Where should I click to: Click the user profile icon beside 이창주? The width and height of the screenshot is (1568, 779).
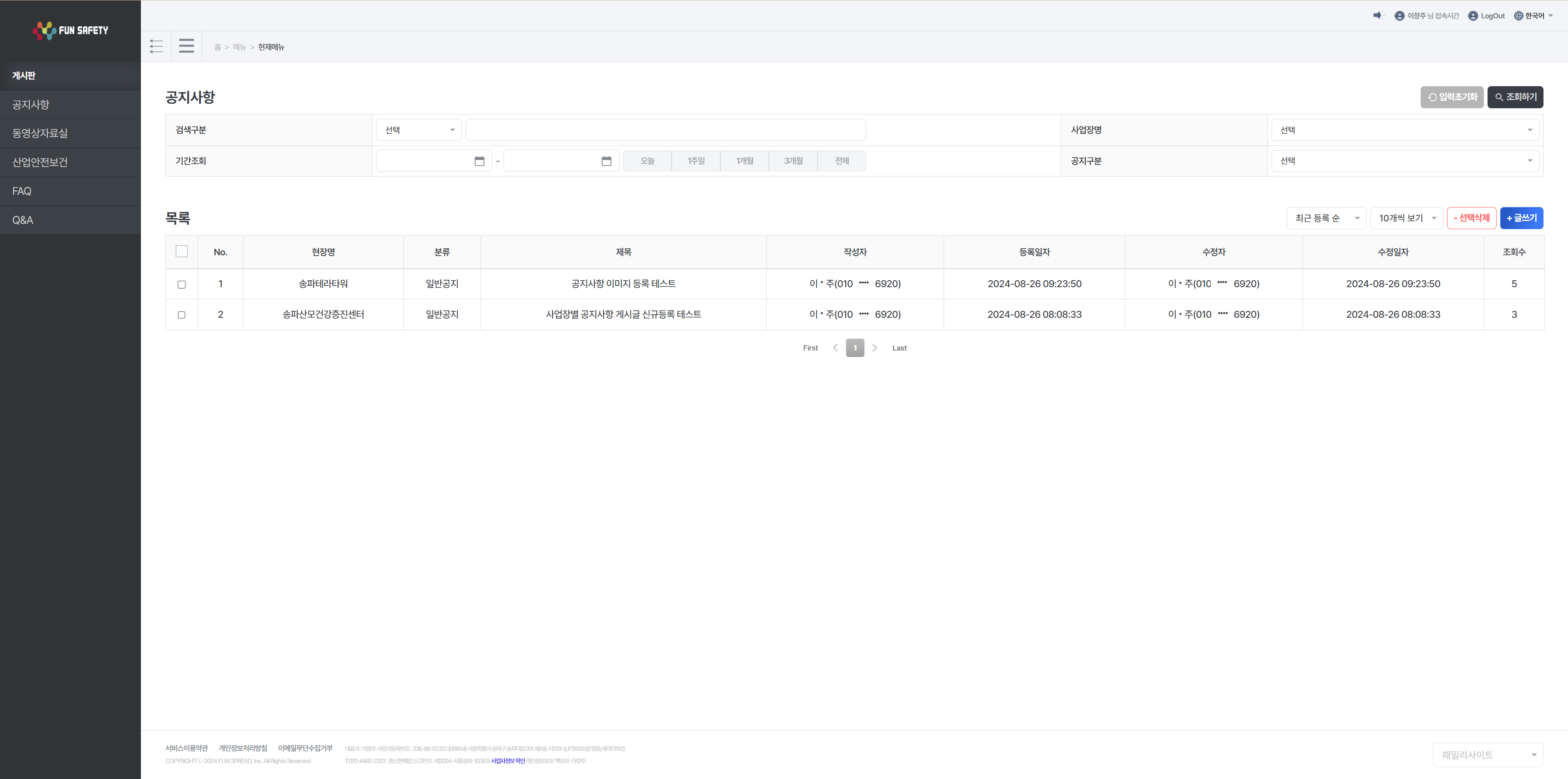point(1399,16)
